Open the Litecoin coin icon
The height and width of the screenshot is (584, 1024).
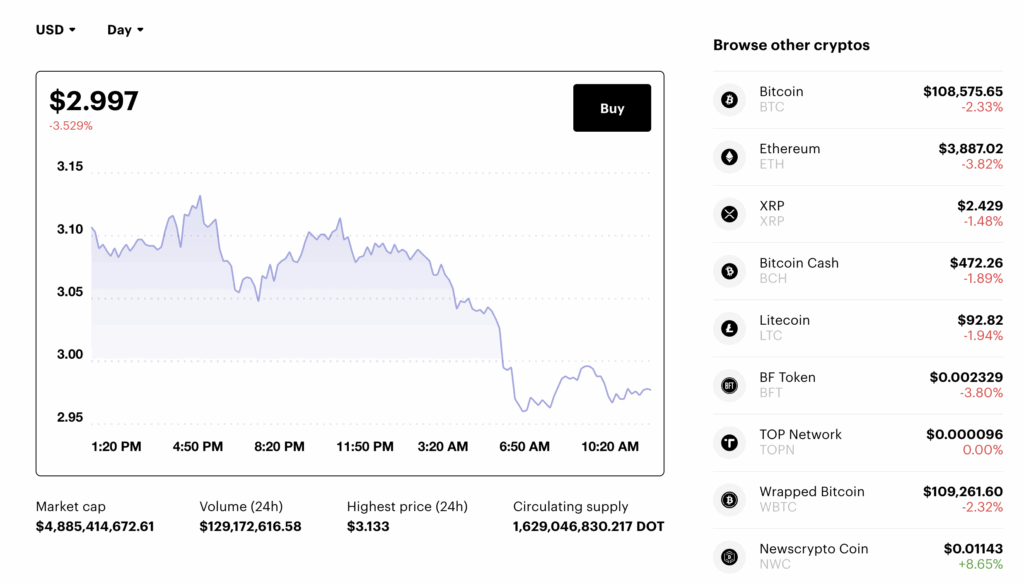[x=729, y=328]
